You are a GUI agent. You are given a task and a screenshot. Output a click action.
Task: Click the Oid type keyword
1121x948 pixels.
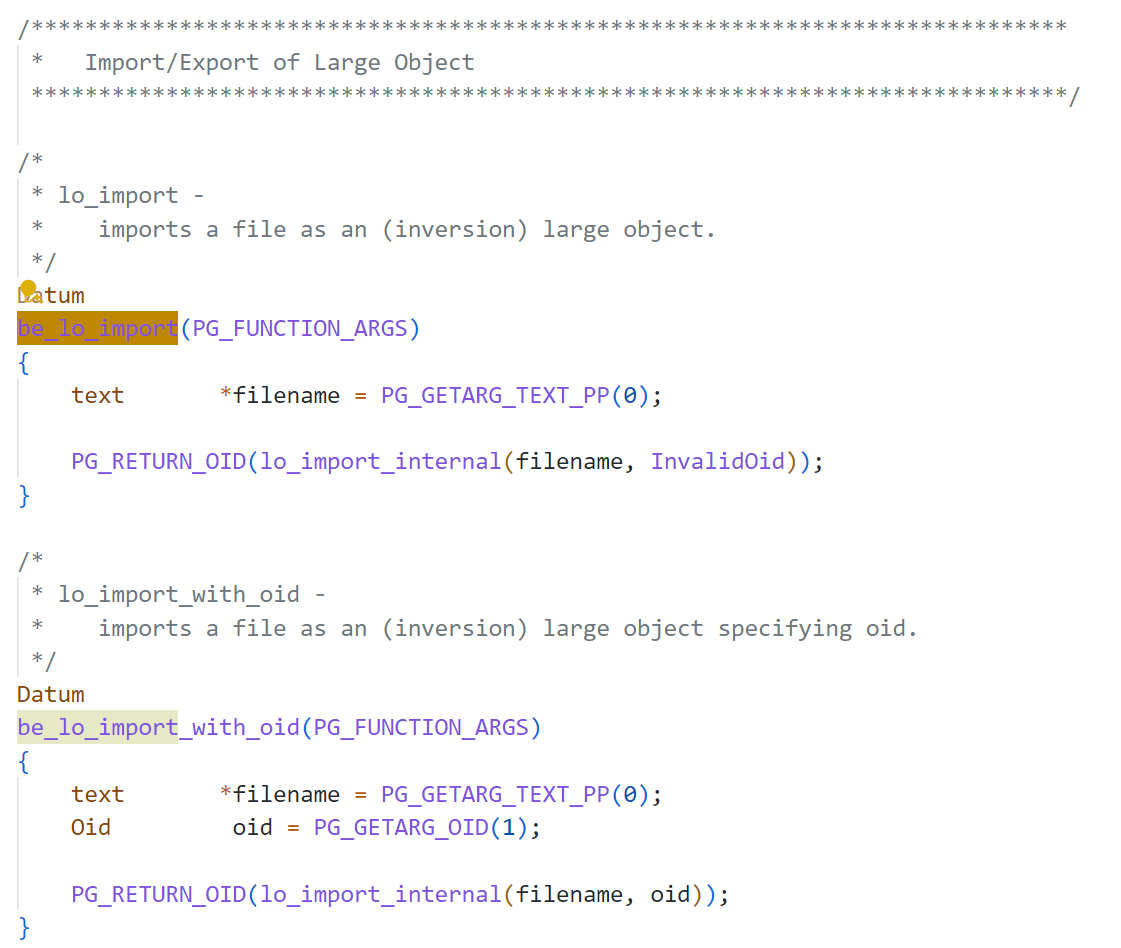coord(91,827)
